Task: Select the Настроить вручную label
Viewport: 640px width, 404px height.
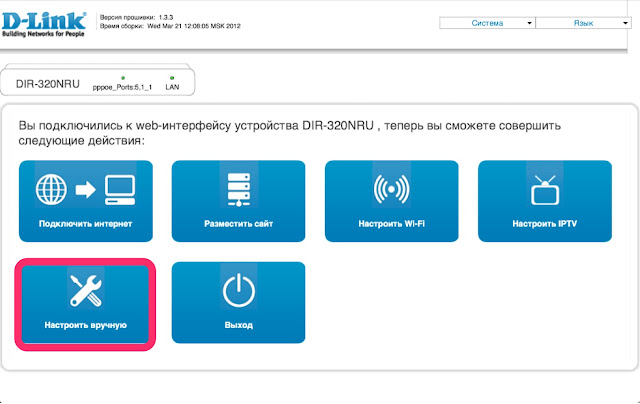Action: point(85,325)
